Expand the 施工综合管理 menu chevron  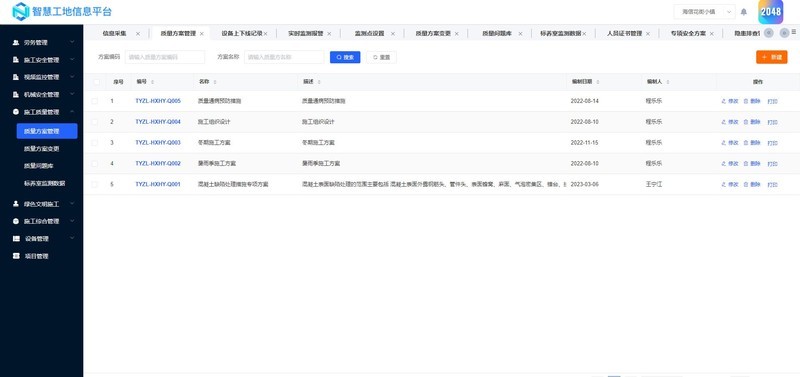coord(72,221)
